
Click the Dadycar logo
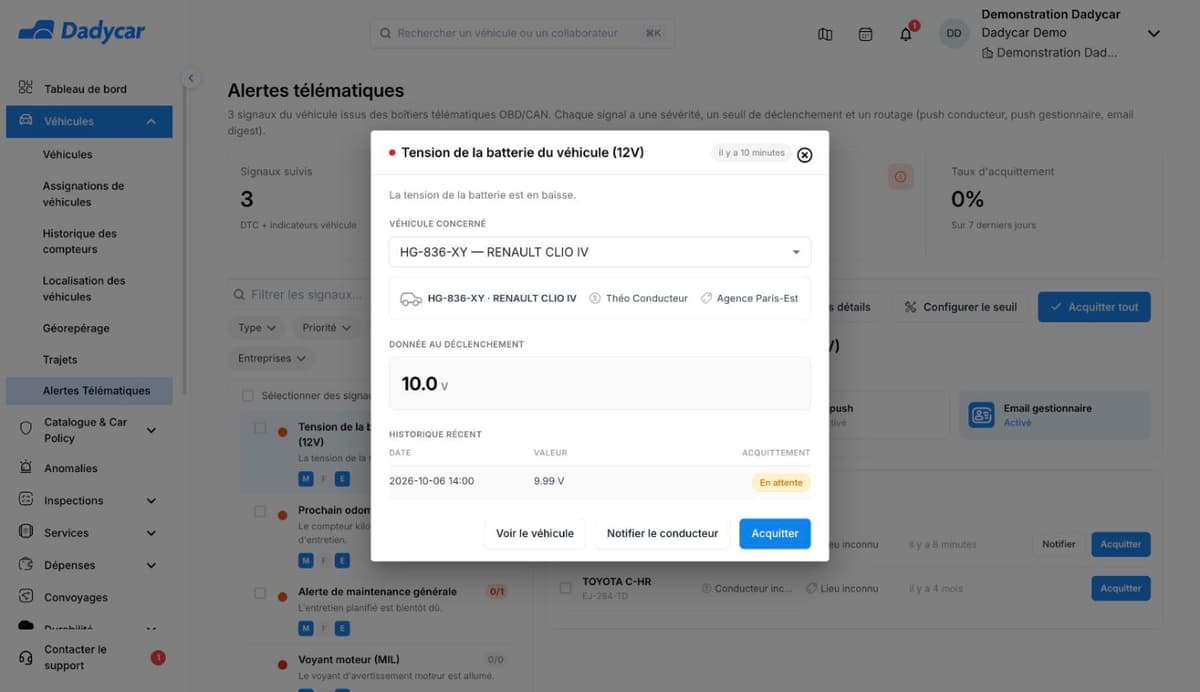coord(82,31)
